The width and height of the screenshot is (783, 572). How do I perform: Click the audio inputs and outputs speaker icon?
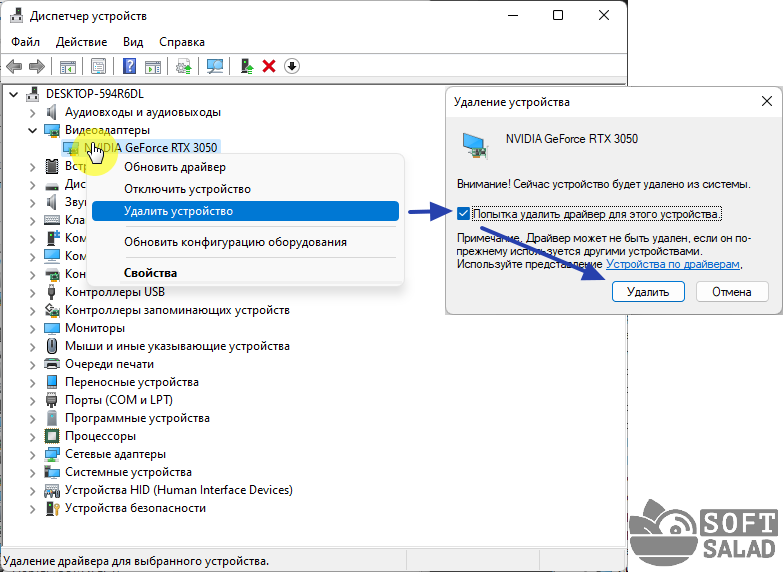coord(51,112)
